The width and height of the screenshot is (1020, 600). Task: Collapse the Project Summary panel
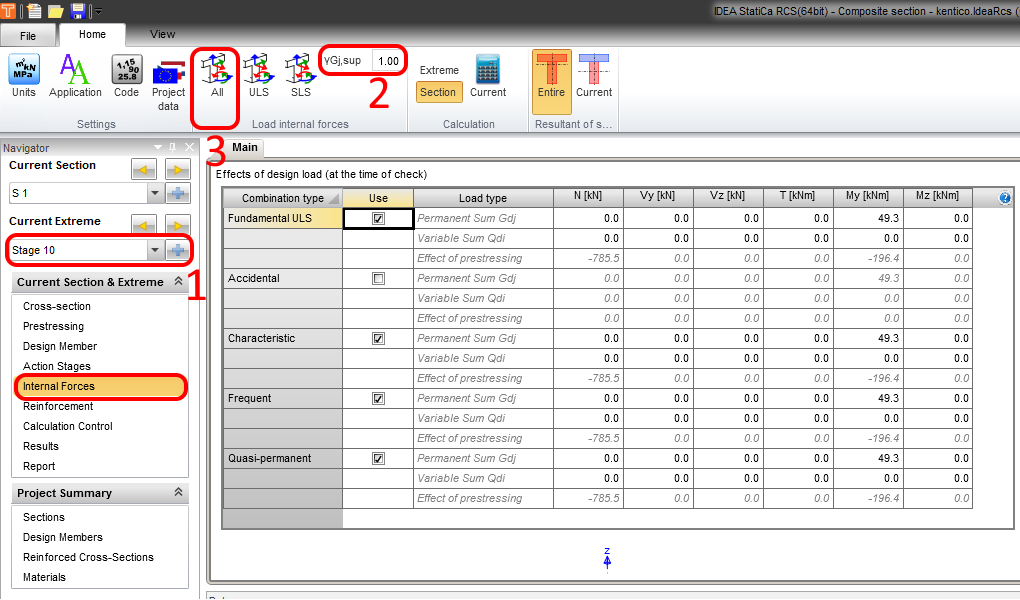(x=178, y=493)
